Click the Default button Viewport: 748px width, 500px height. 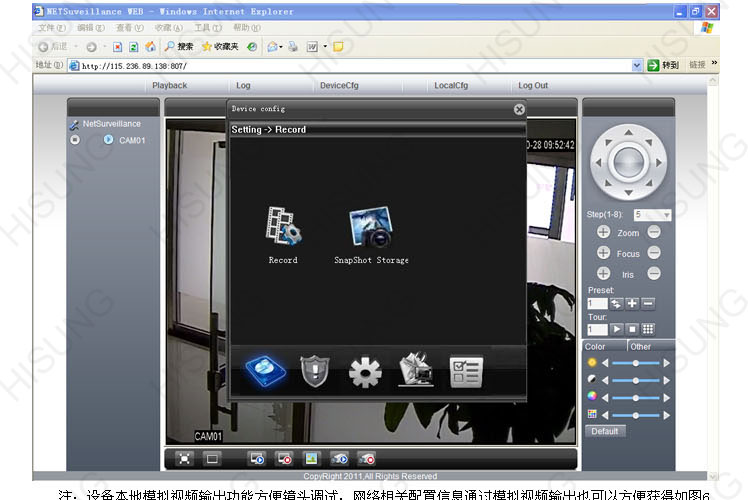[x=605, y=431]
